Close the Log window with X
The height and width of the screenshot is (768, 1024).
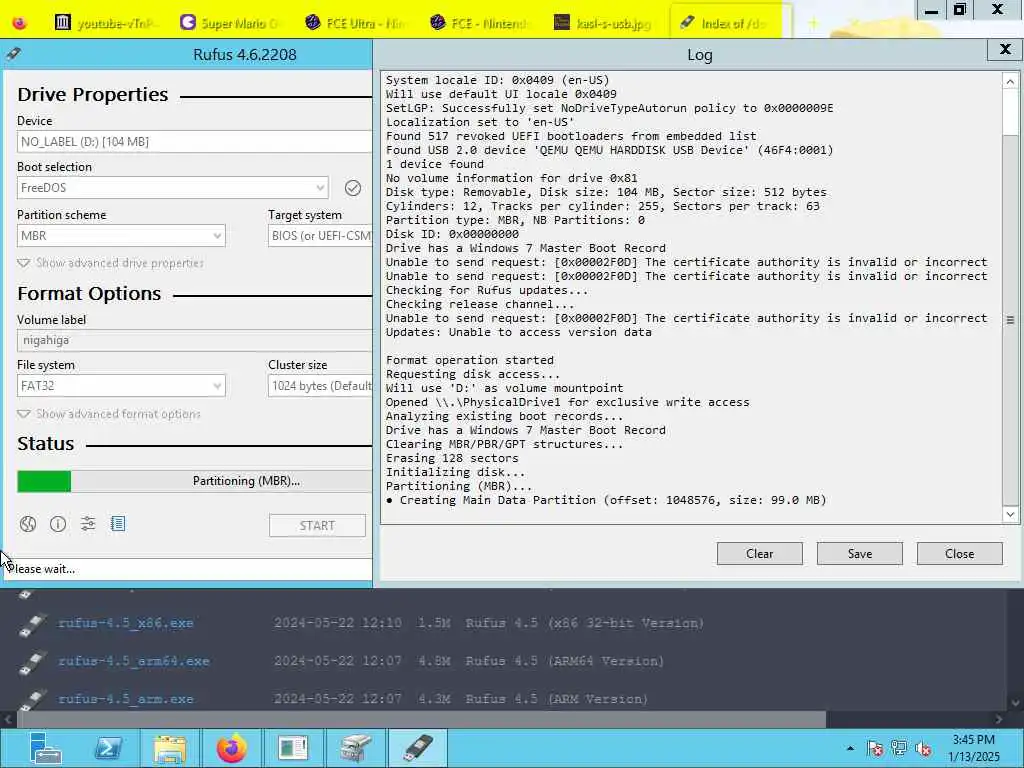[x=1005, y=50]
